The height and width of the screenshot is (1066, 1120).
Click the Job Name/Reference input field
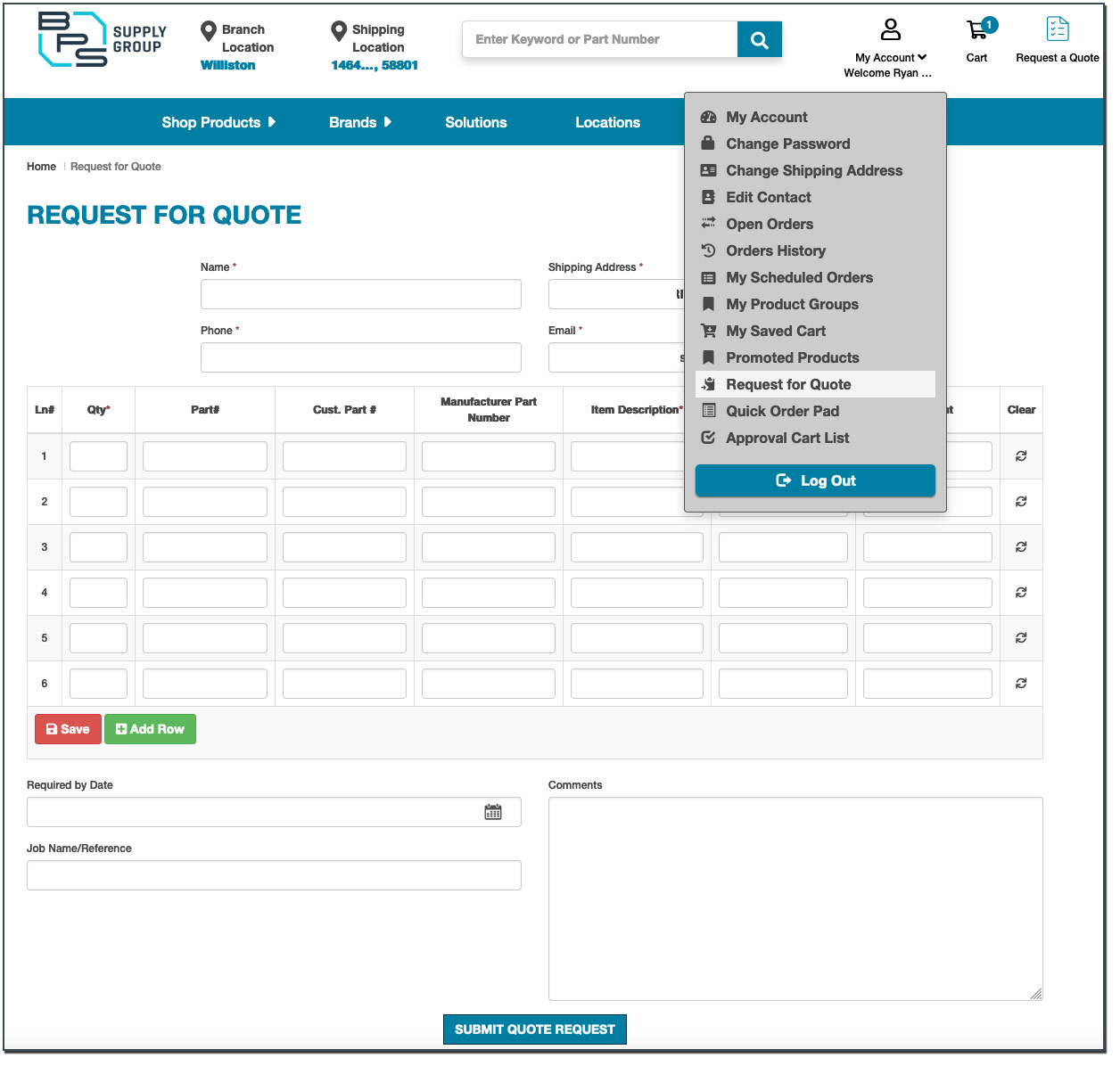click(x=274, y=875)
